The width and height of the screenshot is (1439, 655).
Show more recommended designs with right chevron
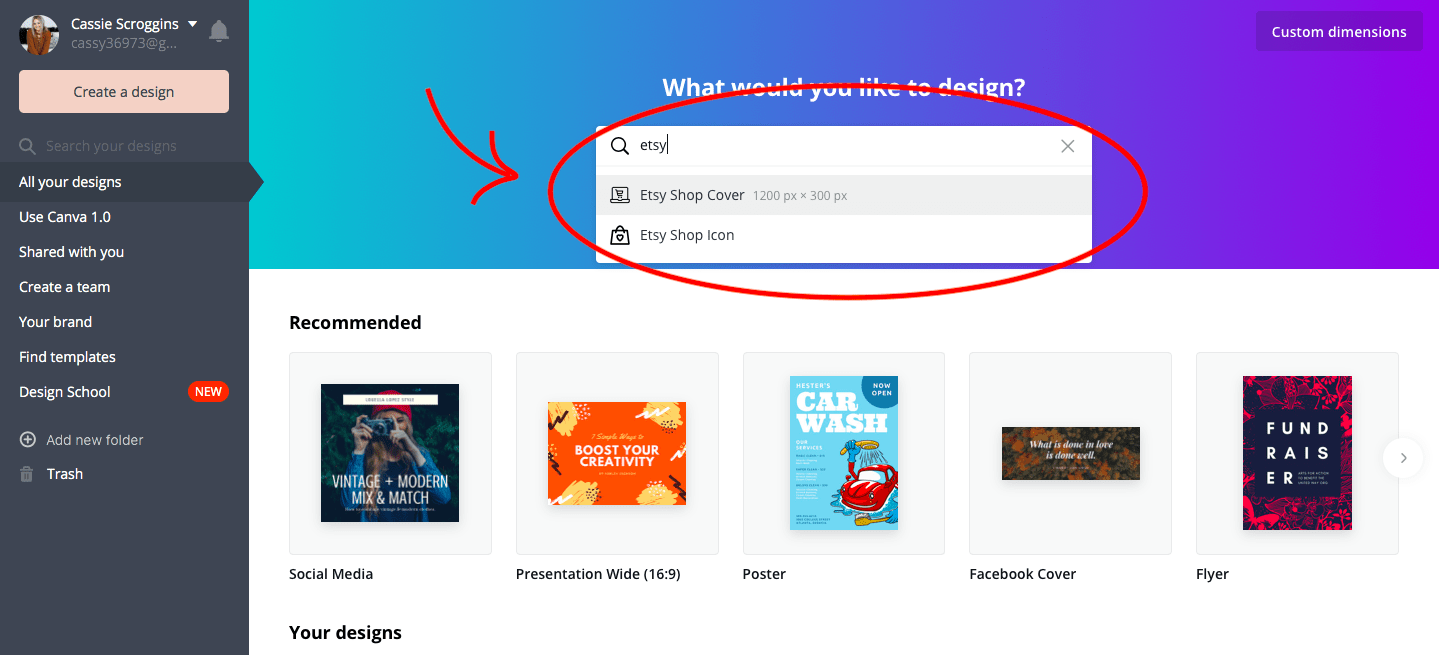pyautogui.click(x=1403, y=458)
